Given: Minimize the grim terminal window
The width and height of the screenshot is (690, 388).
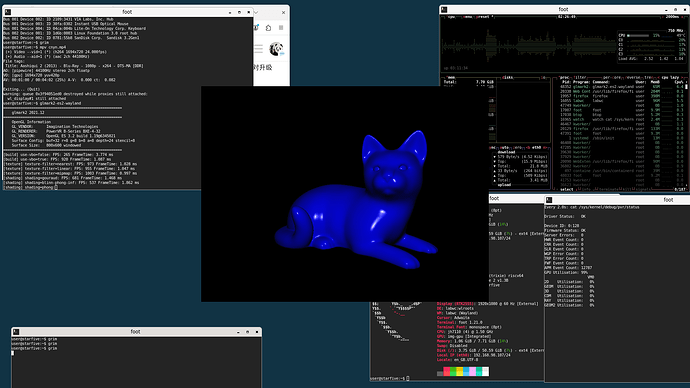Looking at the screenshot, I should pos(238,332).
